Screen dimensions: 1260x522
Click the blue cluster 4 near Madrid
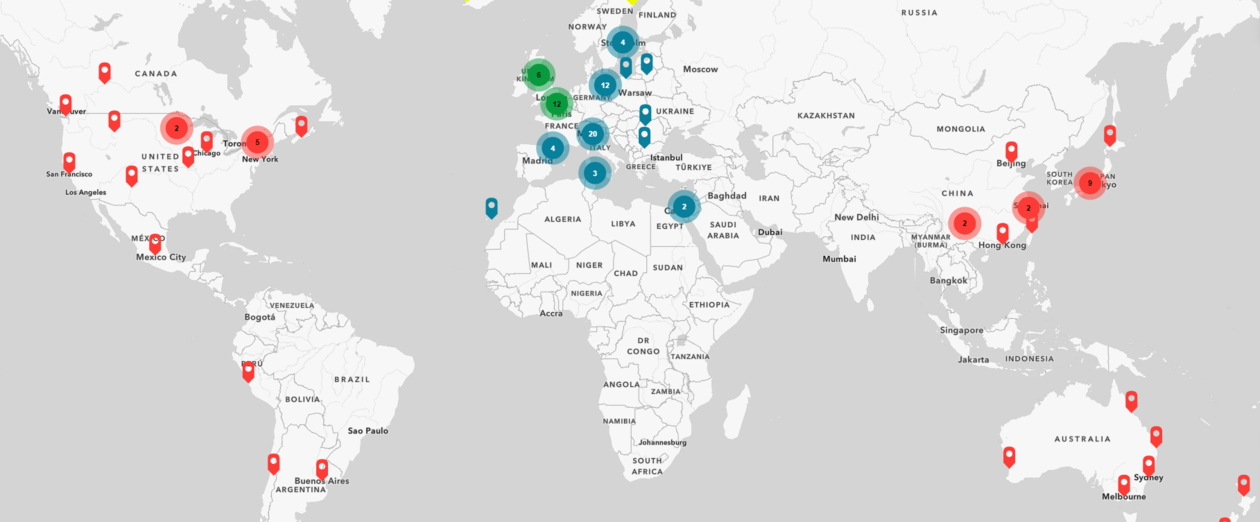552,148
